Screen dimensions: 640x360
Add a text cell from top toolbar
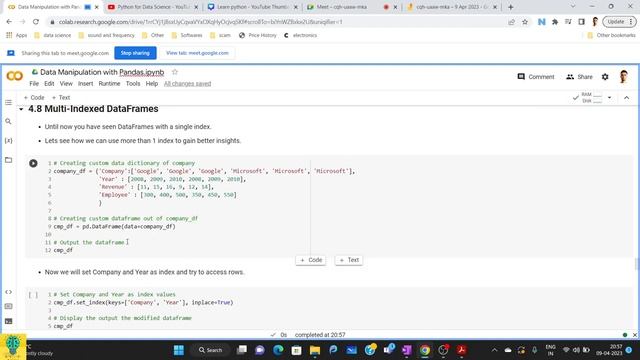61,98
